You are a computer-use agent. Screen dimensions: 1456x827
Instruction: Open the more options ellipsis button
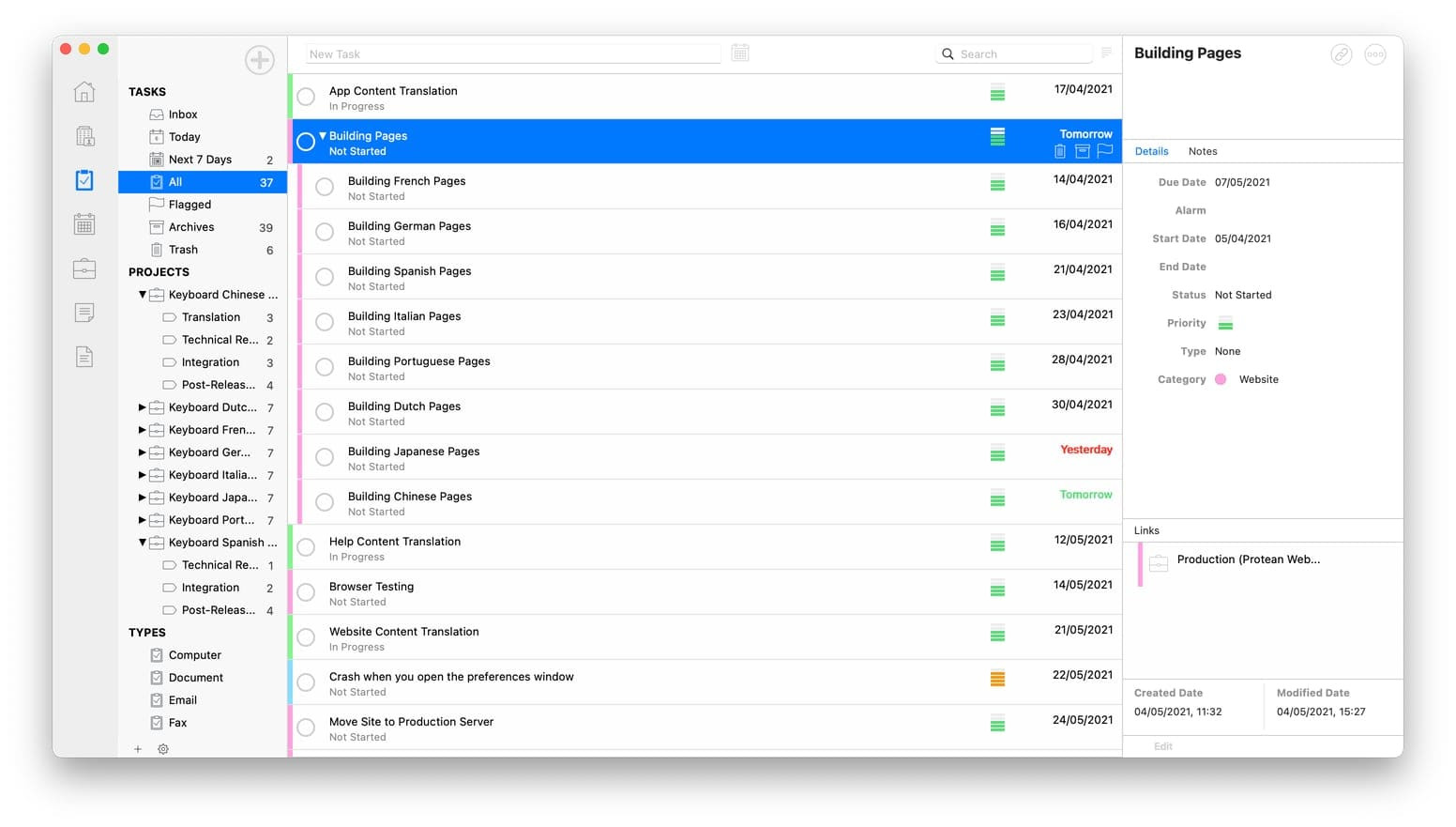pyautogui.click(x=1374, y=54)
